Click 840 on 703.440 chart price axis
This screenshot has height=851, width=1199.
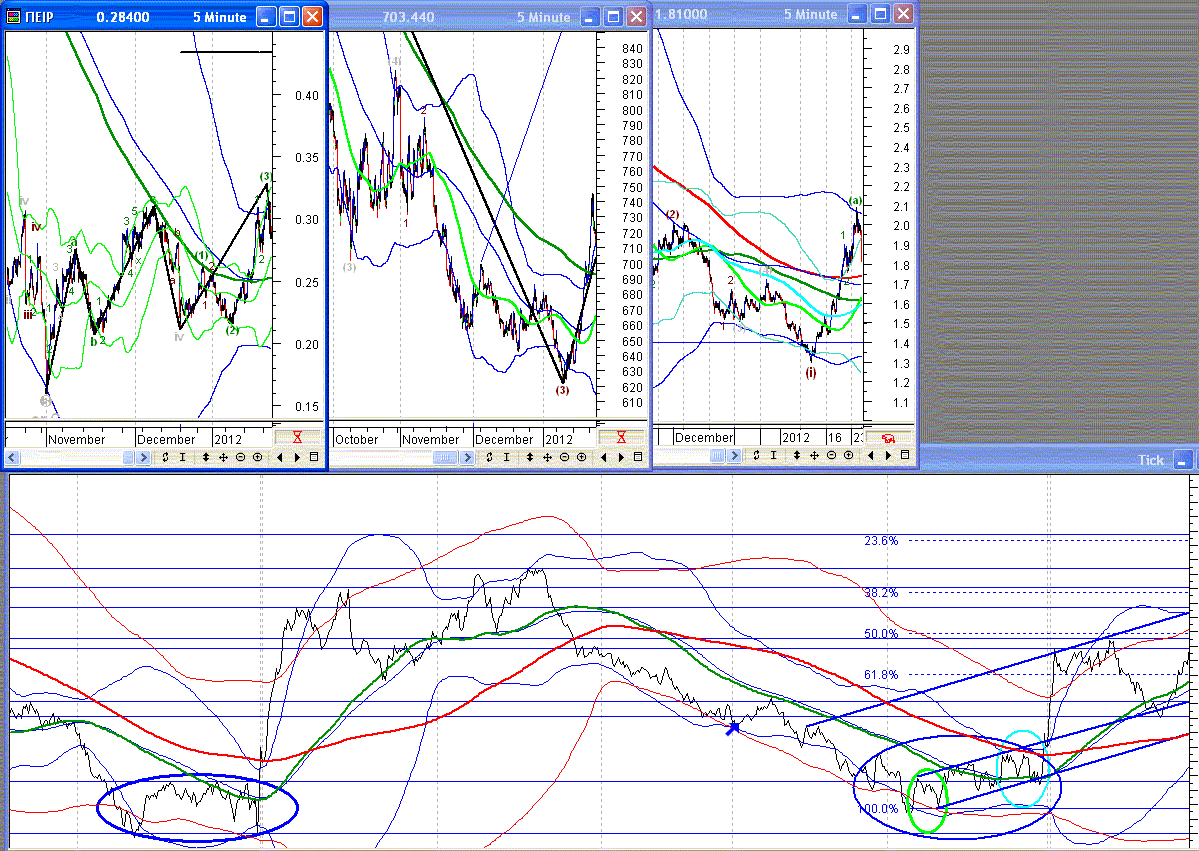(632, 48)
